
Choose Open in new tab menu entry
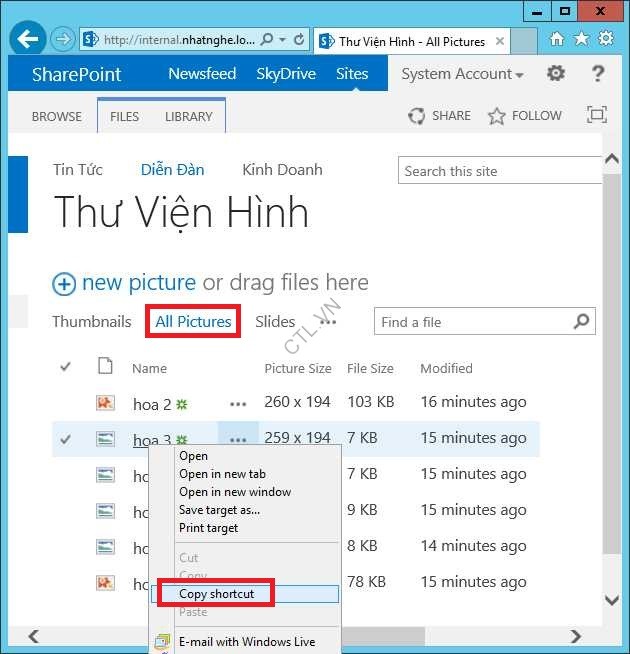click(x=222, y=474)
